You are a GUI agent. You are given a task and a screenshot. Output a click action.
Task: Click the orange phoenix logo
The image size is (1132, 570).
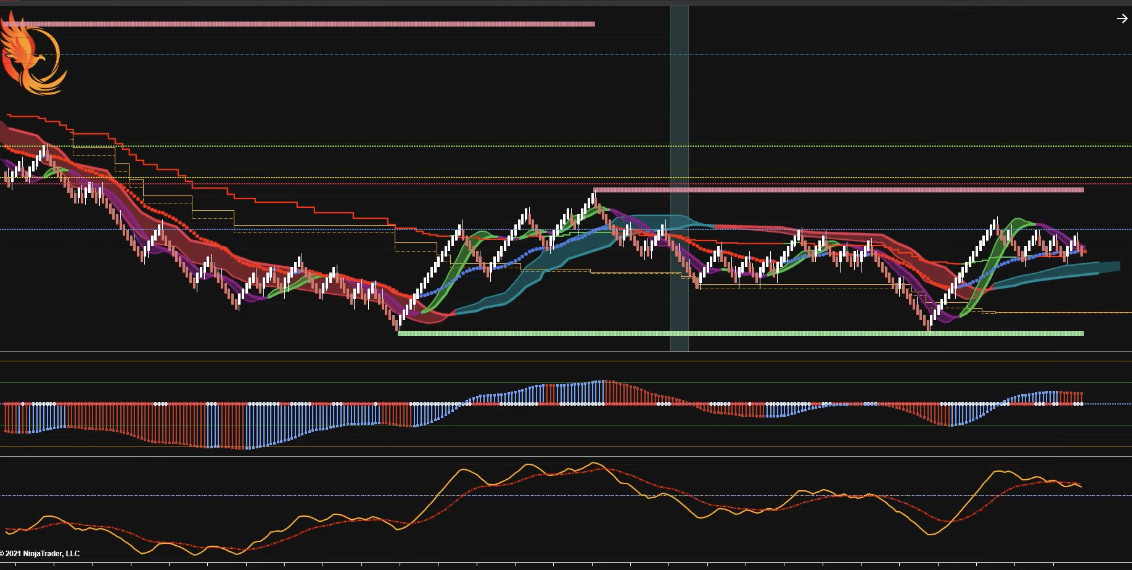[x=32, y=58]
